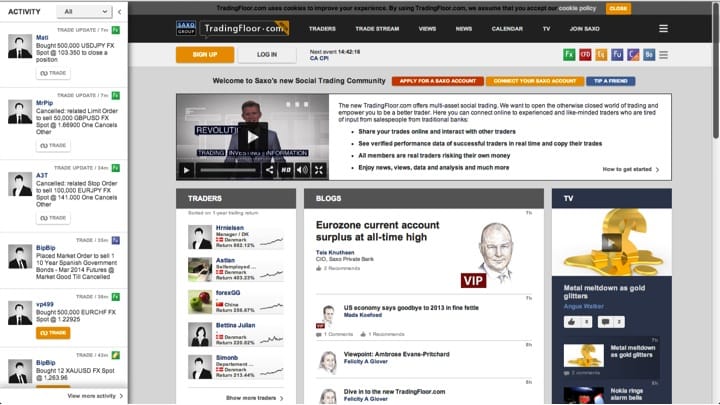Click the comment bubble icon under the Metal meltdown video

tap(605, 321)
